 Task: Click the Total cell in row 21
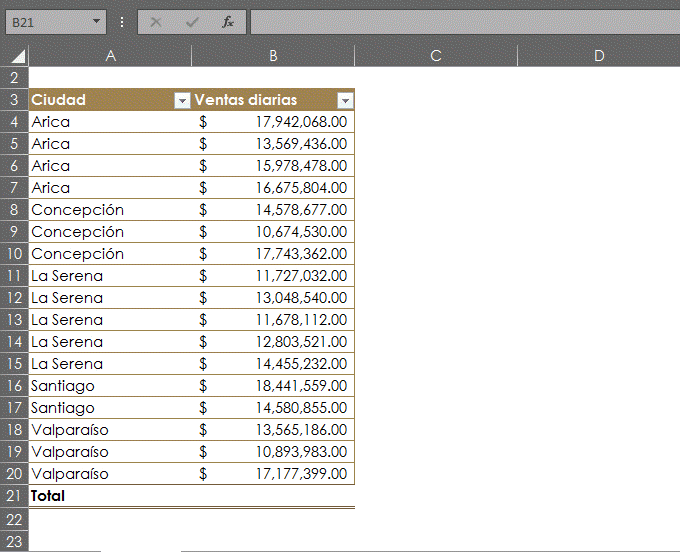[110, 496]
